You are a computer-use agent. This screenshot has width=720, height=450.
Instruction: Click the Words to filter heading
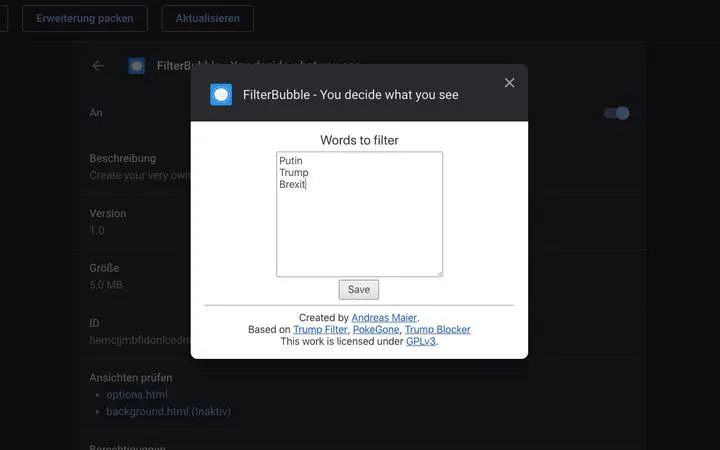(x=359, y=140)
